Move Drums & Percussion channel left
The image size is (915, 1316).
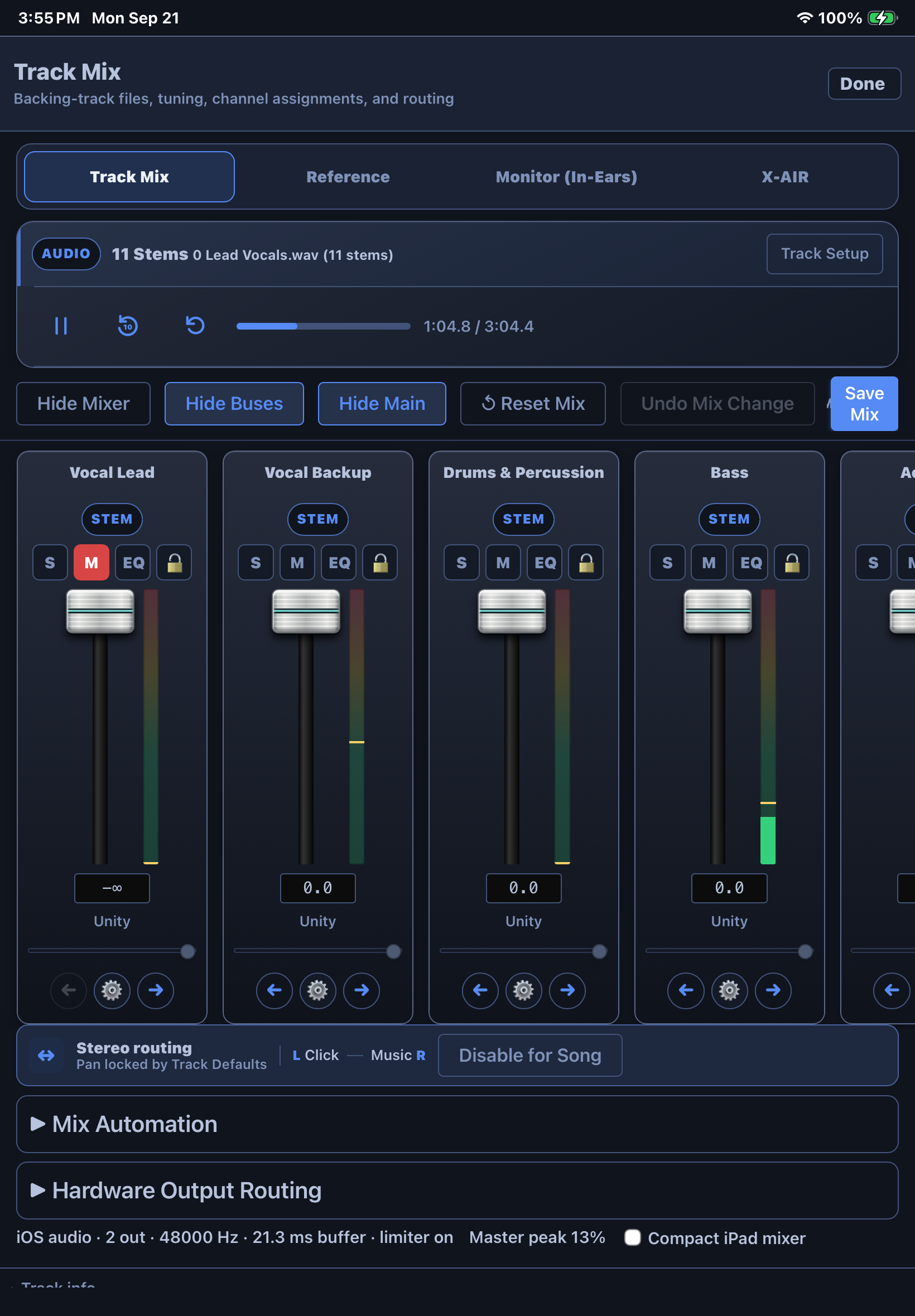480,990
